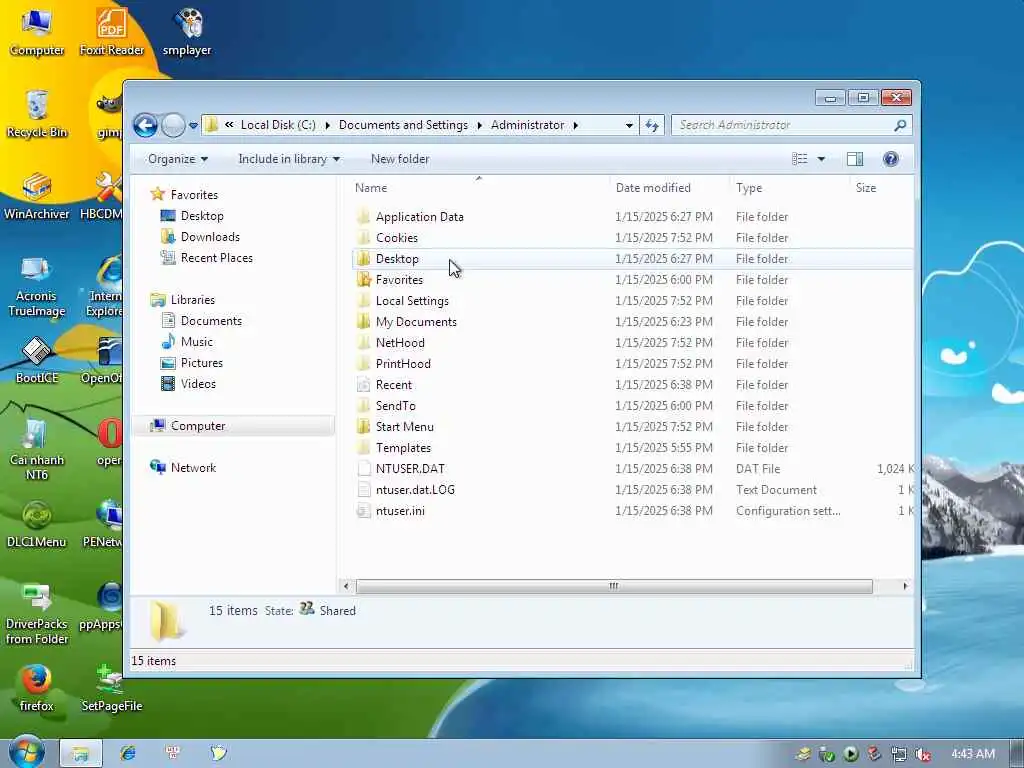Select the Cookies folder

pos(396,238)
